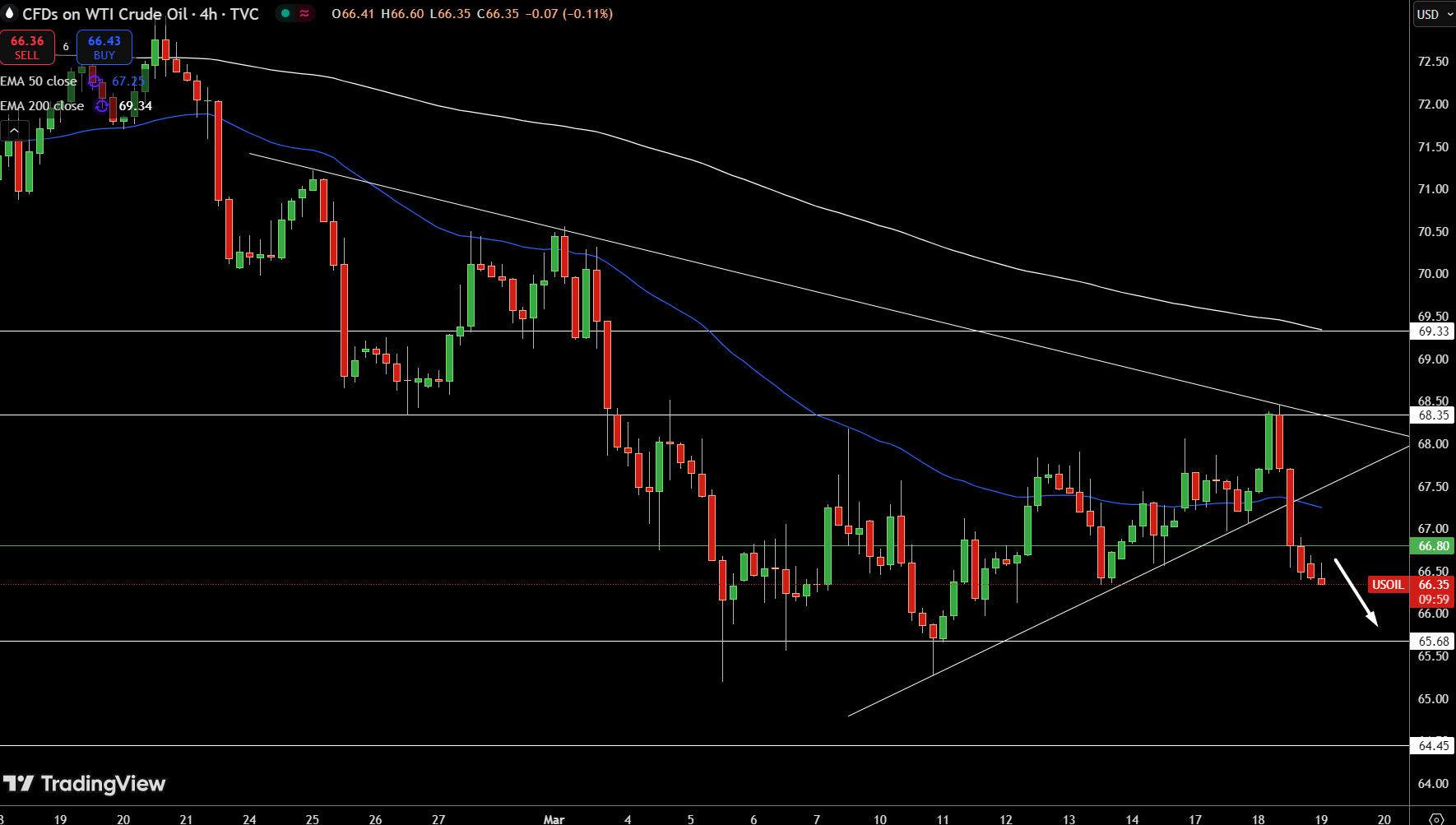Click the purple refresh icon beside EMA 200

coord(101,106)
